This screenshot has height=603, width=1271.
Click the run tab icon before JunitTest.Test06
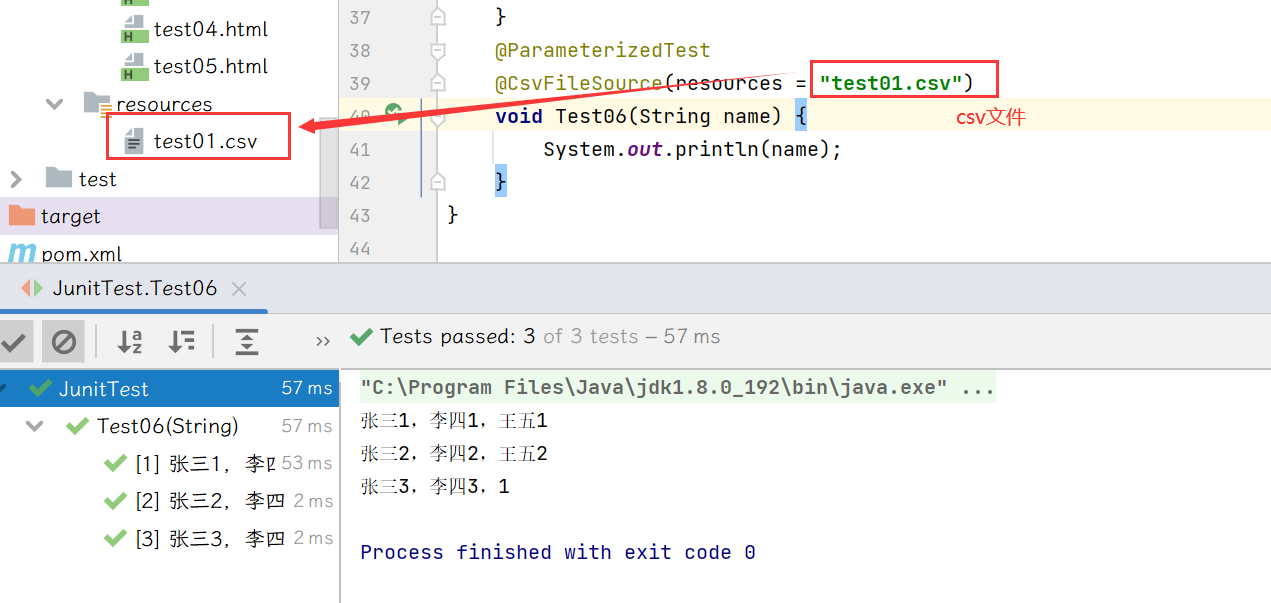pyautogui.click(x=33, y=289)
